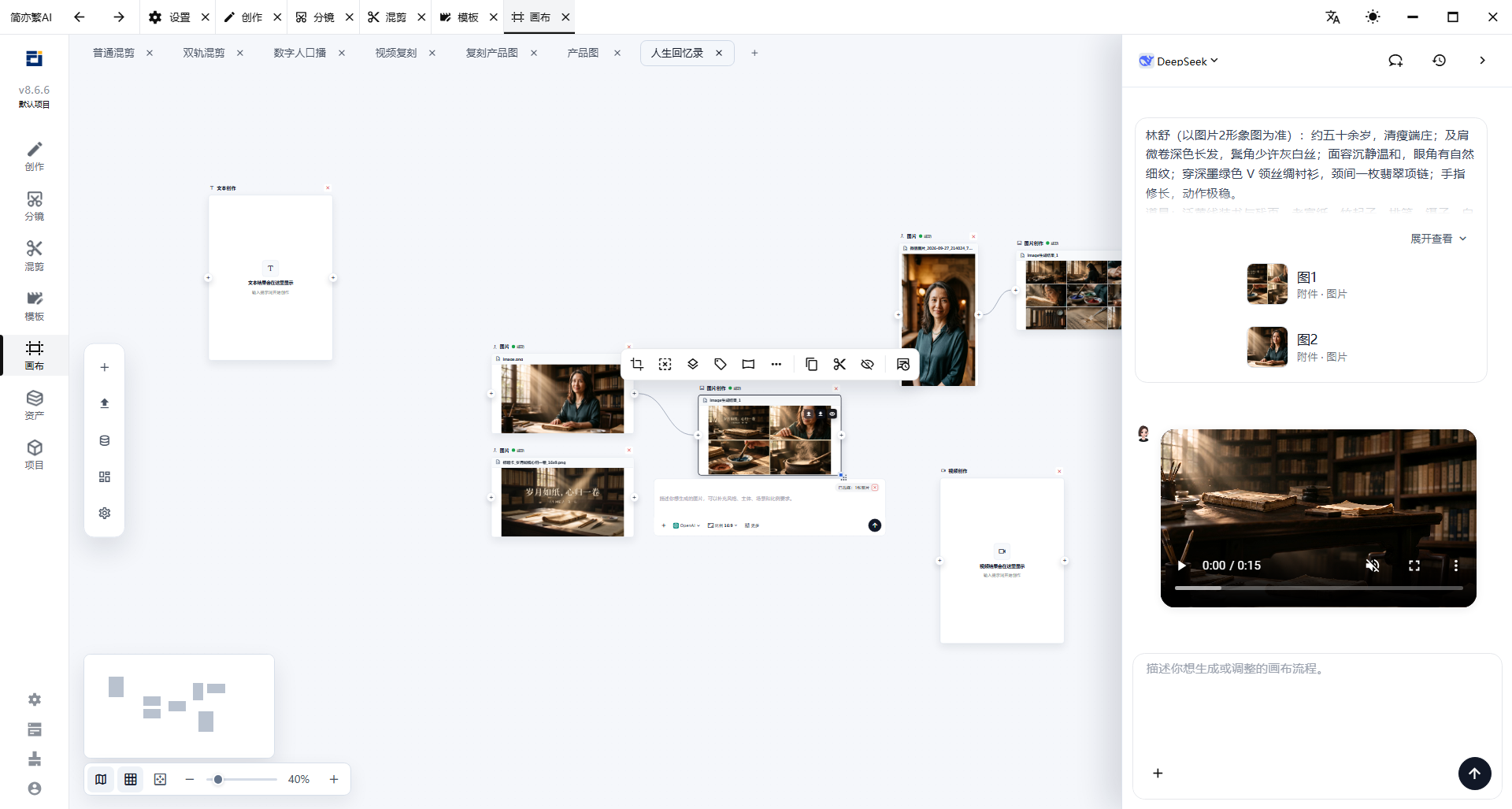The height and width of the screenshot is (809, 1512).
Task: Click the scissors cut icon in floating toolbar
Action: click(x=839, y=364)
